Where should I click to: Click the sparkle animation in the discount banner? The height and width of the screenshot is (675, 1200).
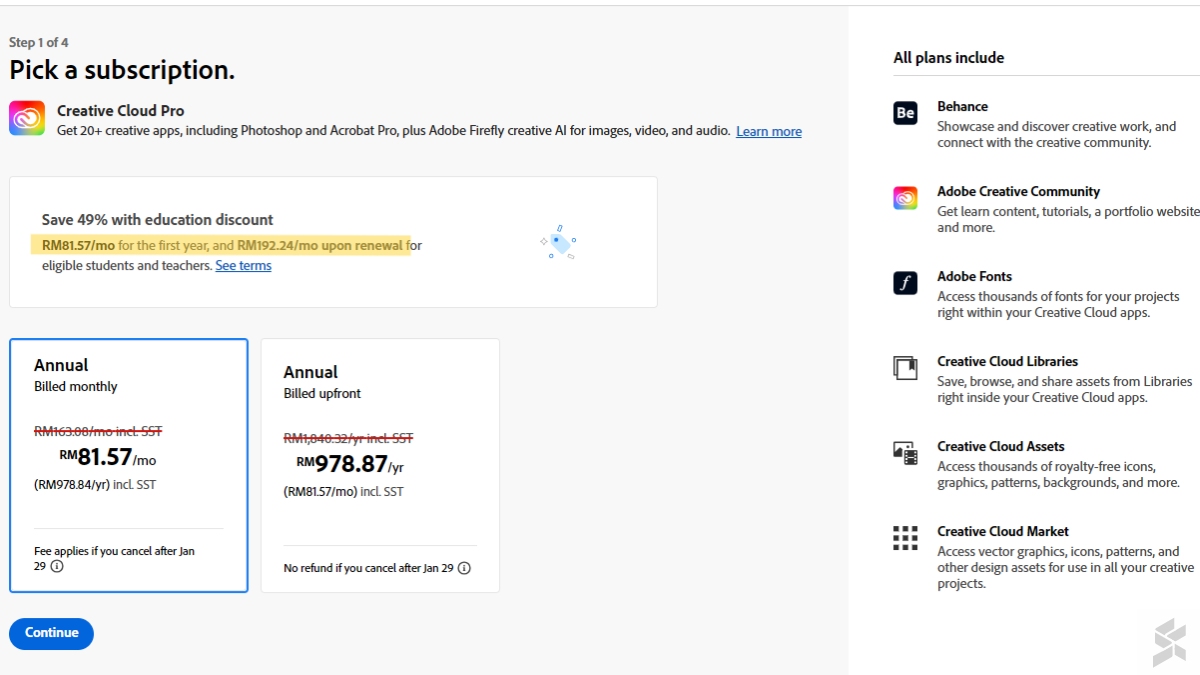click(557, 242)
